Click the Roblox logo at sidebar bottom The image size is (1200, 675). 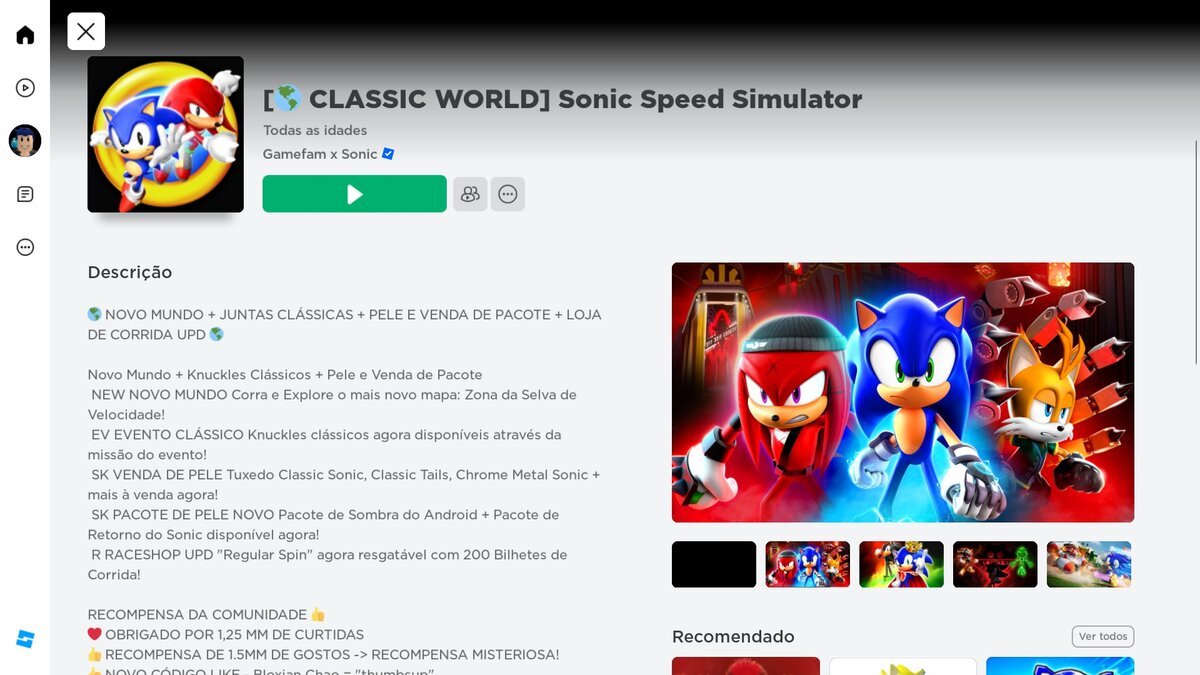[x=25, y=639]
